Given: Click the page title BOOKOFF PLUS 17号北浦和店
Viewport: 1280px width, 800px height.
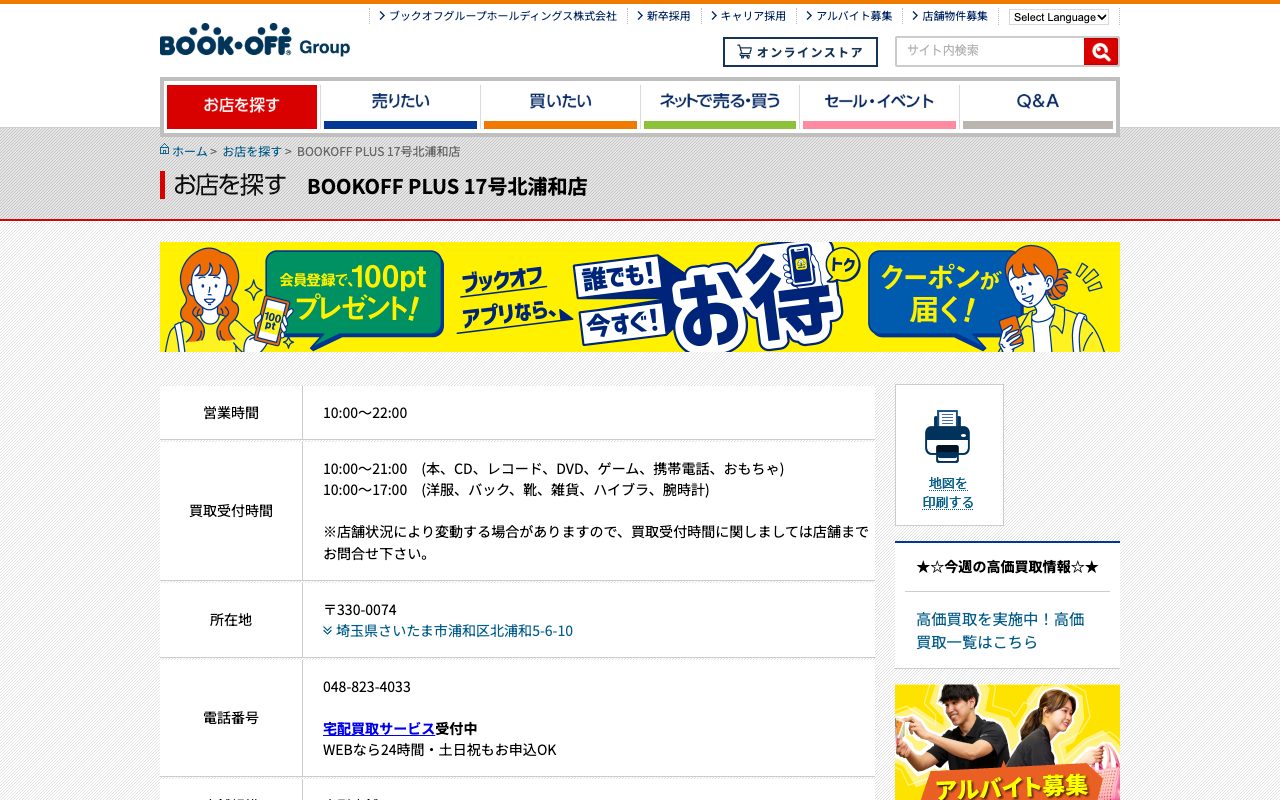Looking at the screenshot, I should [x=447, y=187].
